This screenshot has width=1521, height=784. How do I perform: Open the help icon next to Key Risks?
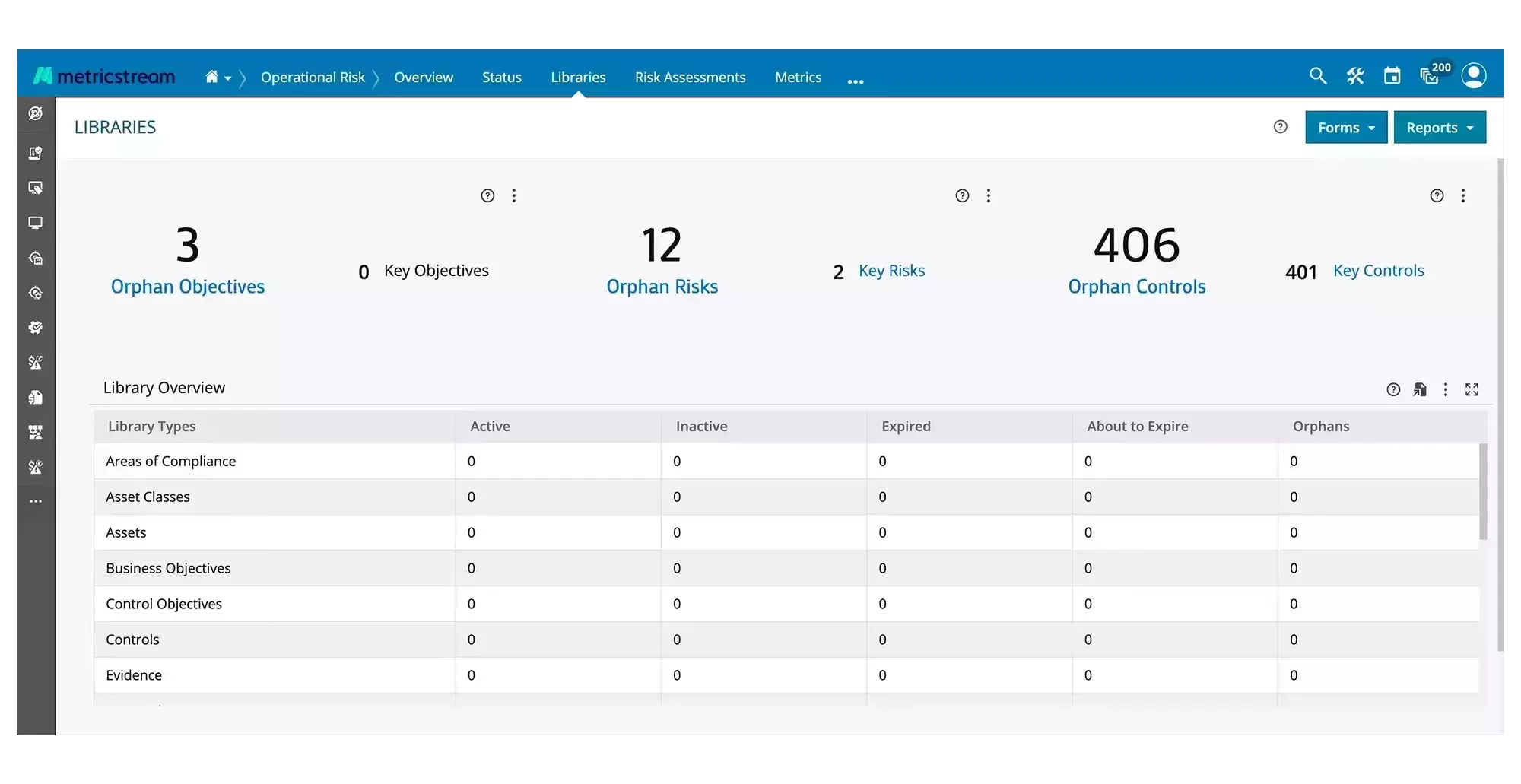(962, 195)
